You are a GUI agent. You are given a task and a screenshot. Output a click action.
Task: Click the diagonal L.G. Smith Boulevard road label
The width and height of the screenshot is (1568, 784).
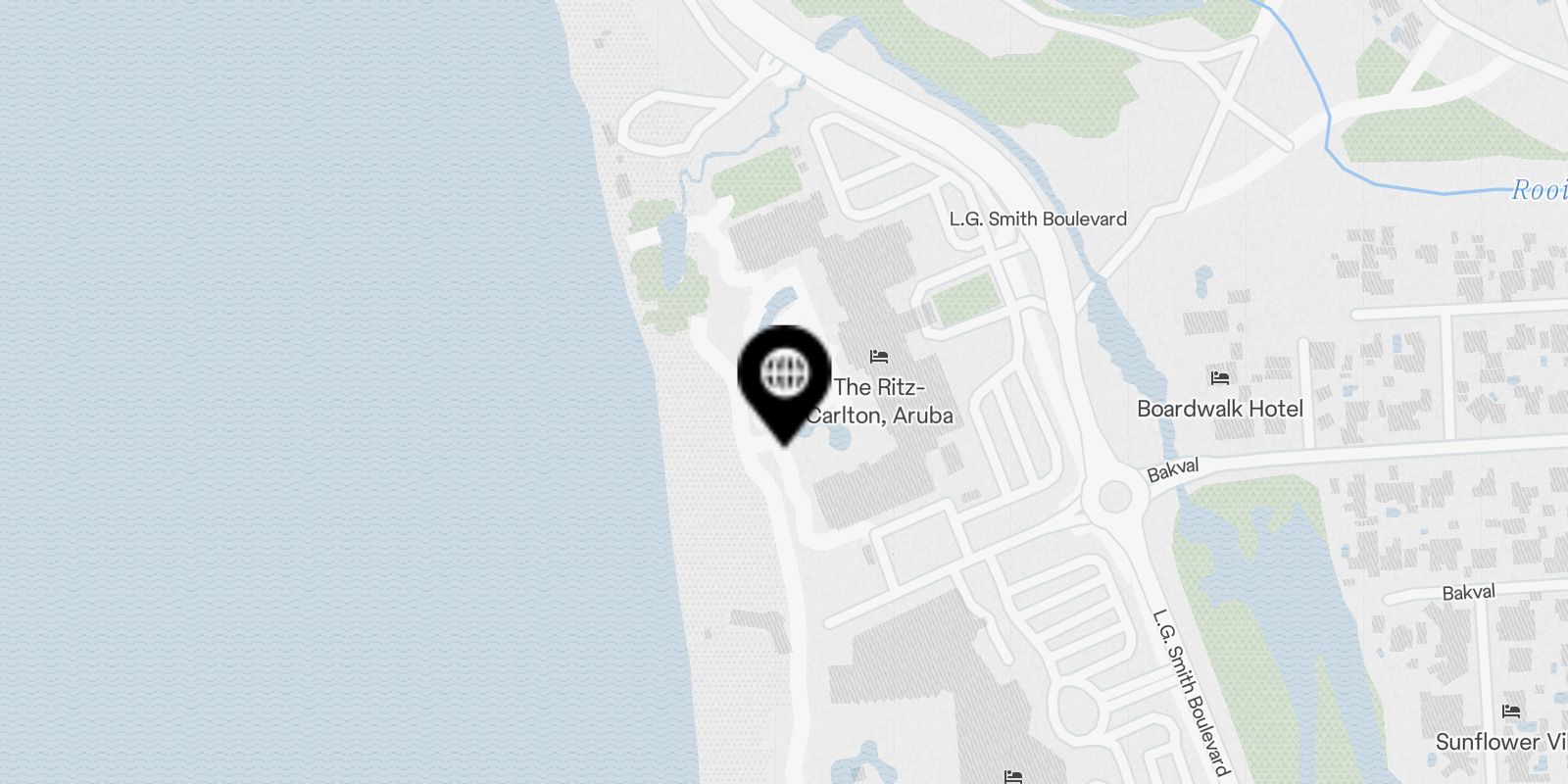(x=1191, y=692)
